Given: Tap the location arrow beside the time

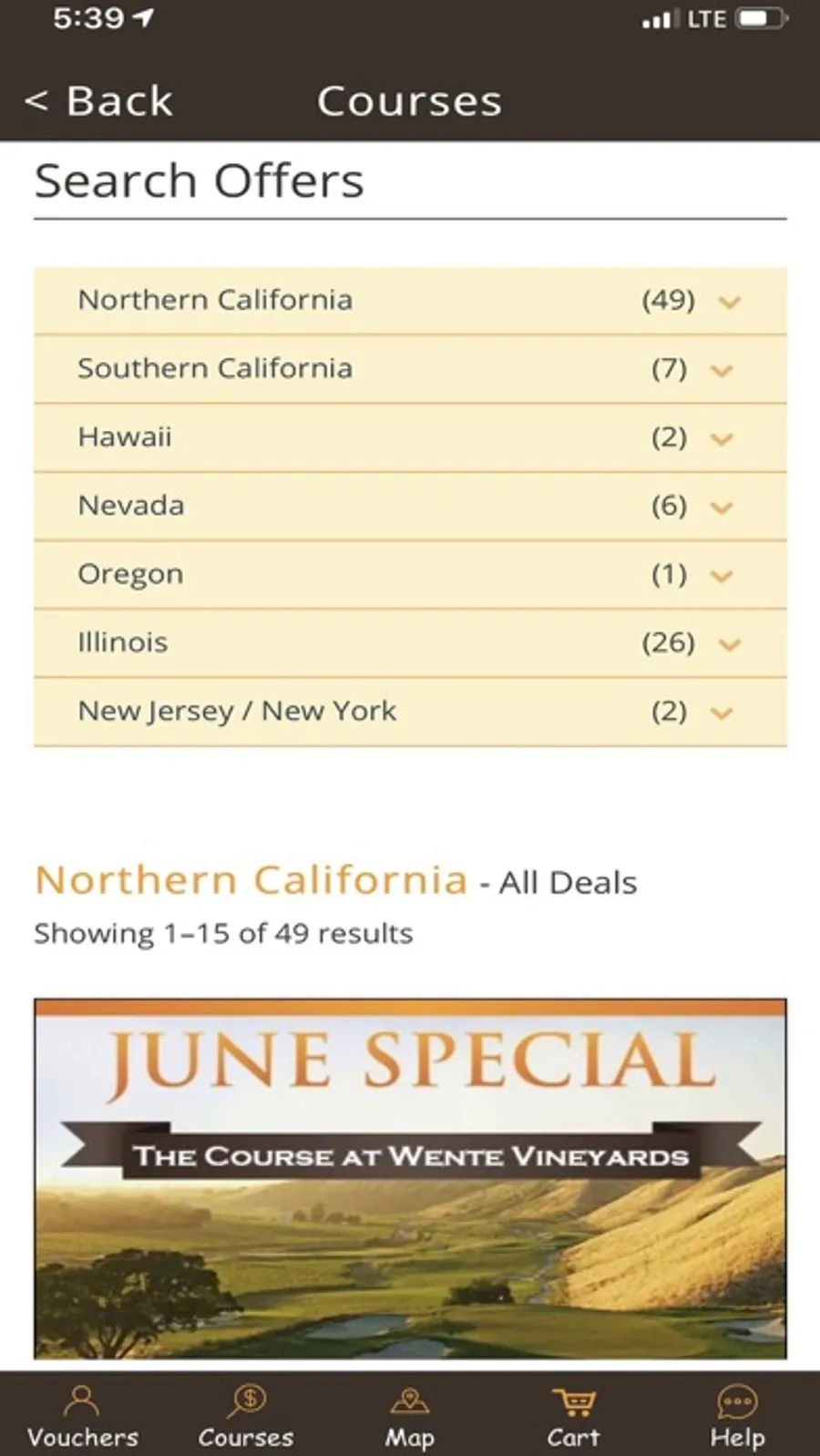Looking at the screenshot, I should click(x=143, y=17).
